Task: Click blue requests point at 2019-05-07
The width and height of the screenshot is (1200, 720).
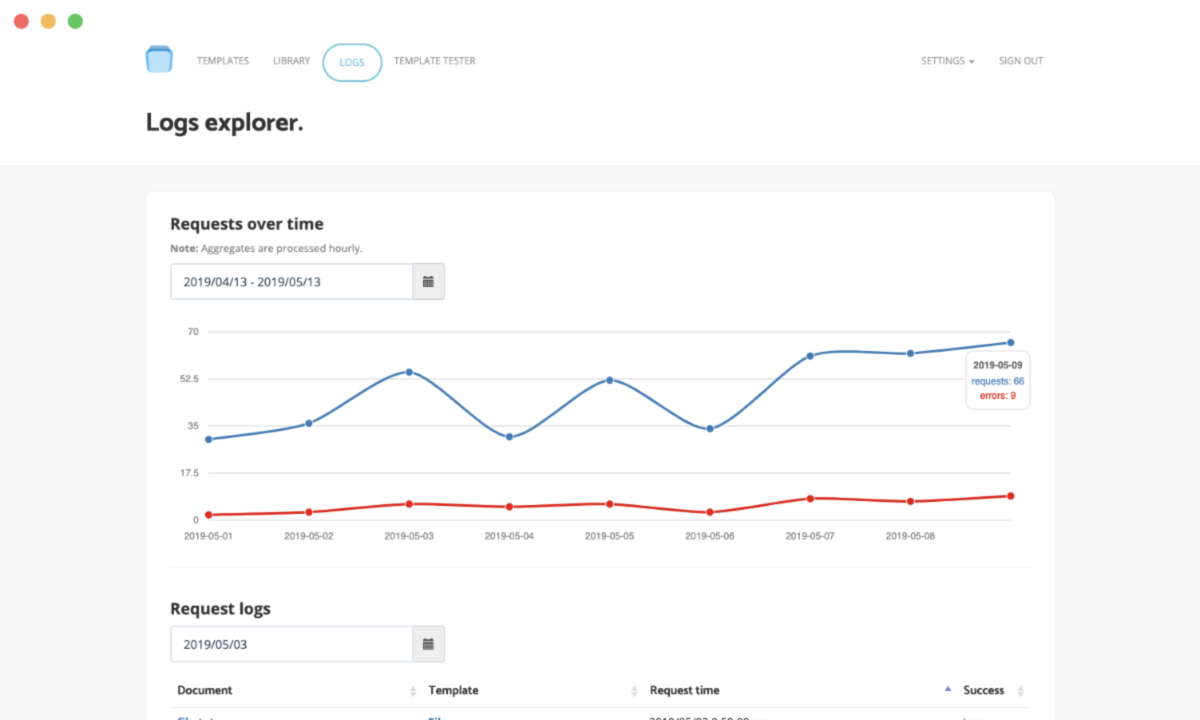Action: (x=810, y=356)
